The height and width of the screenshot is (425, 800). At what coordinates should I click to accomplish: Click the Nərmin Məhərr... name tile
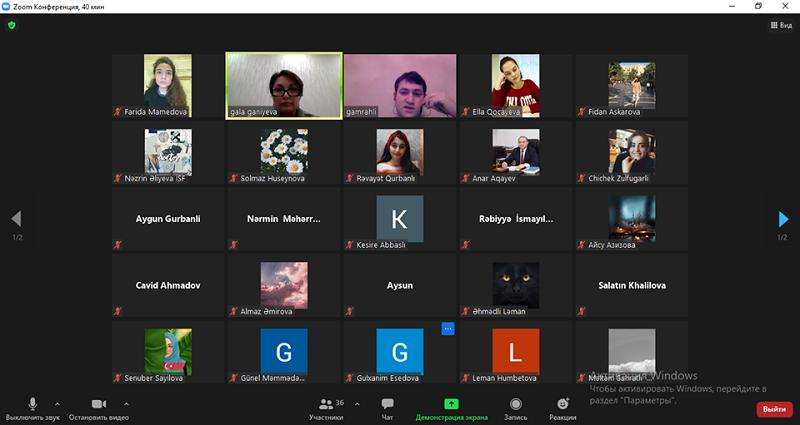pos(284,219)
